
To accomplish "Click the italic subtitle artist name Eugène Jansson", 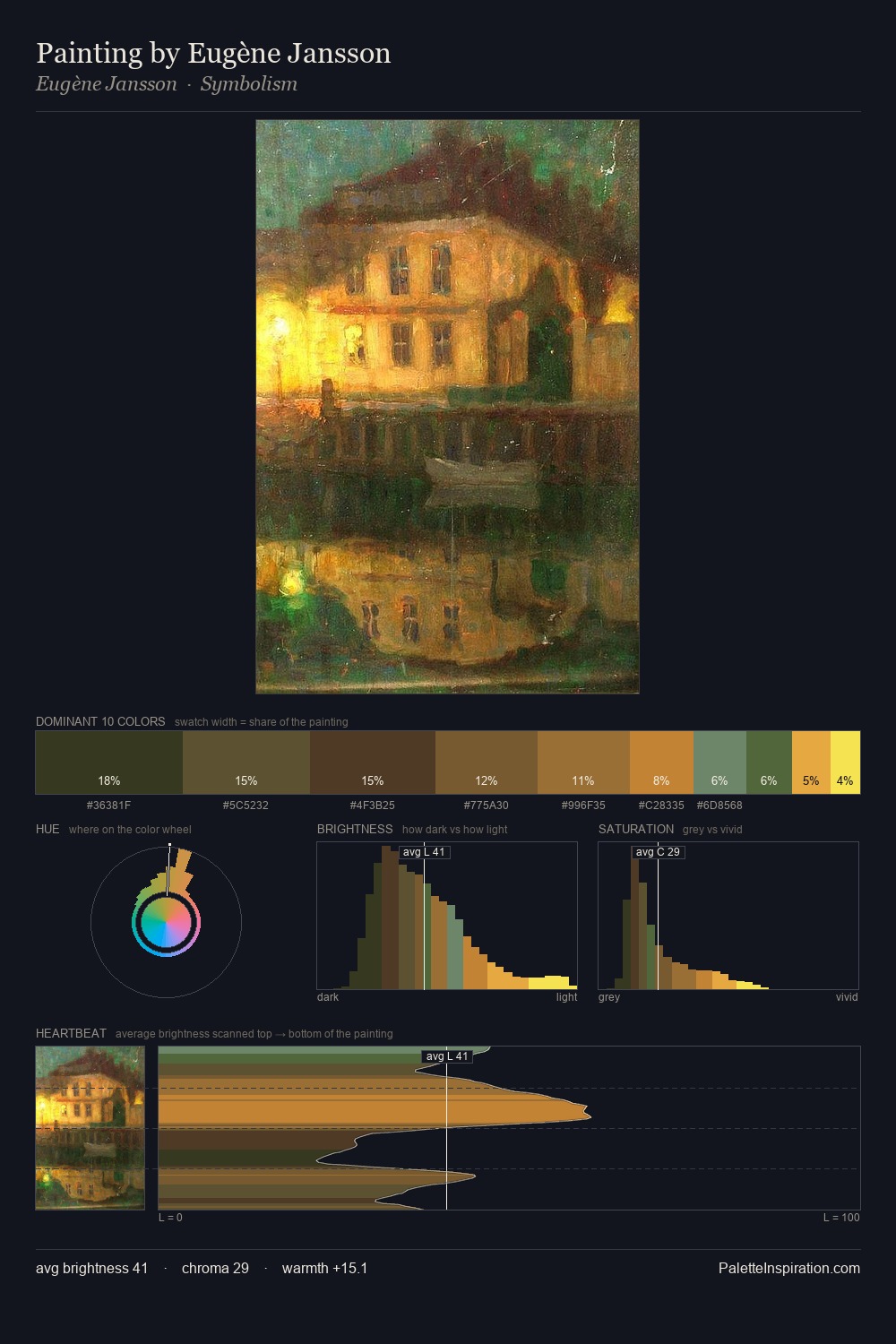I will (x=107, y=84).
